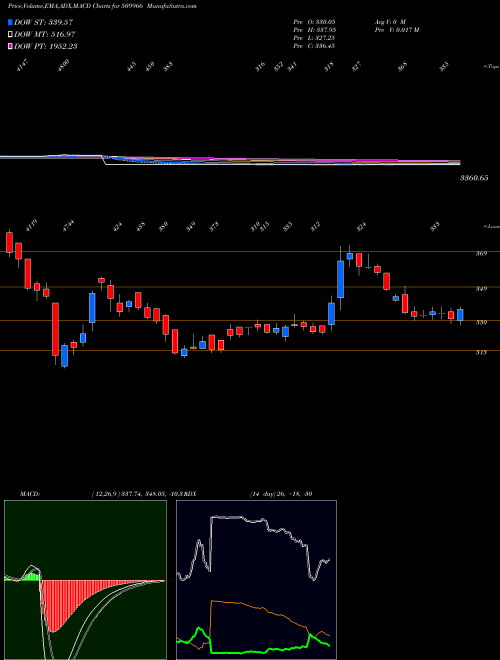
Task: Click the ADX (14 day) values text
Action: point(281,494)
